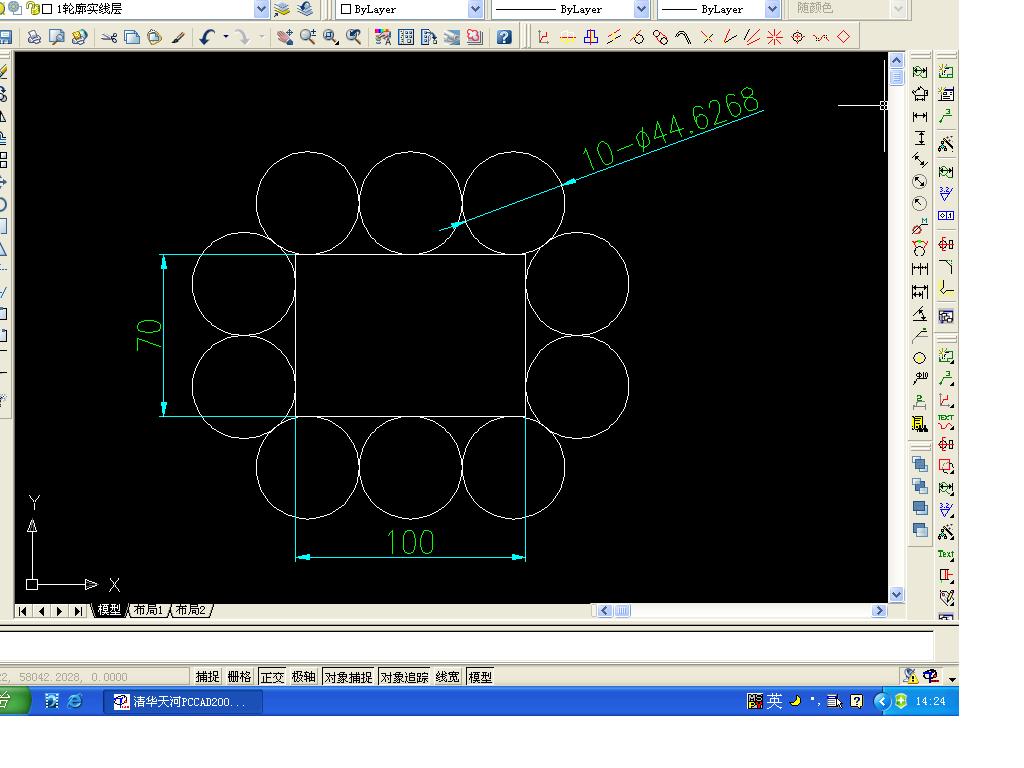Select the vertical dimension tool

coord(920,138)
